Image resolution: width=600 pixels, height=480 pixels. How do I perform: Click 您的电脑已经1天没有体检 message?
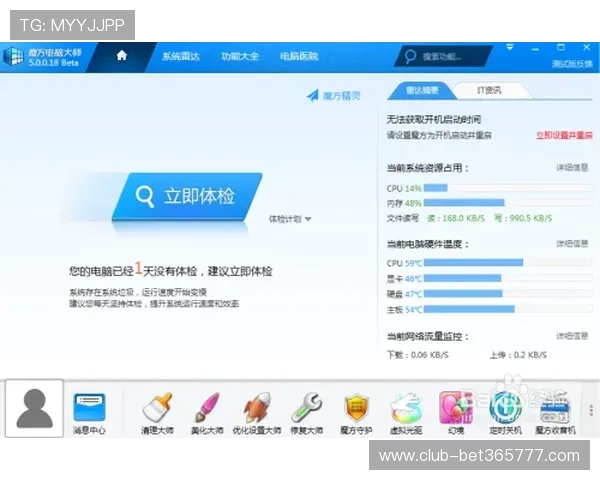[x=171, y=270]
